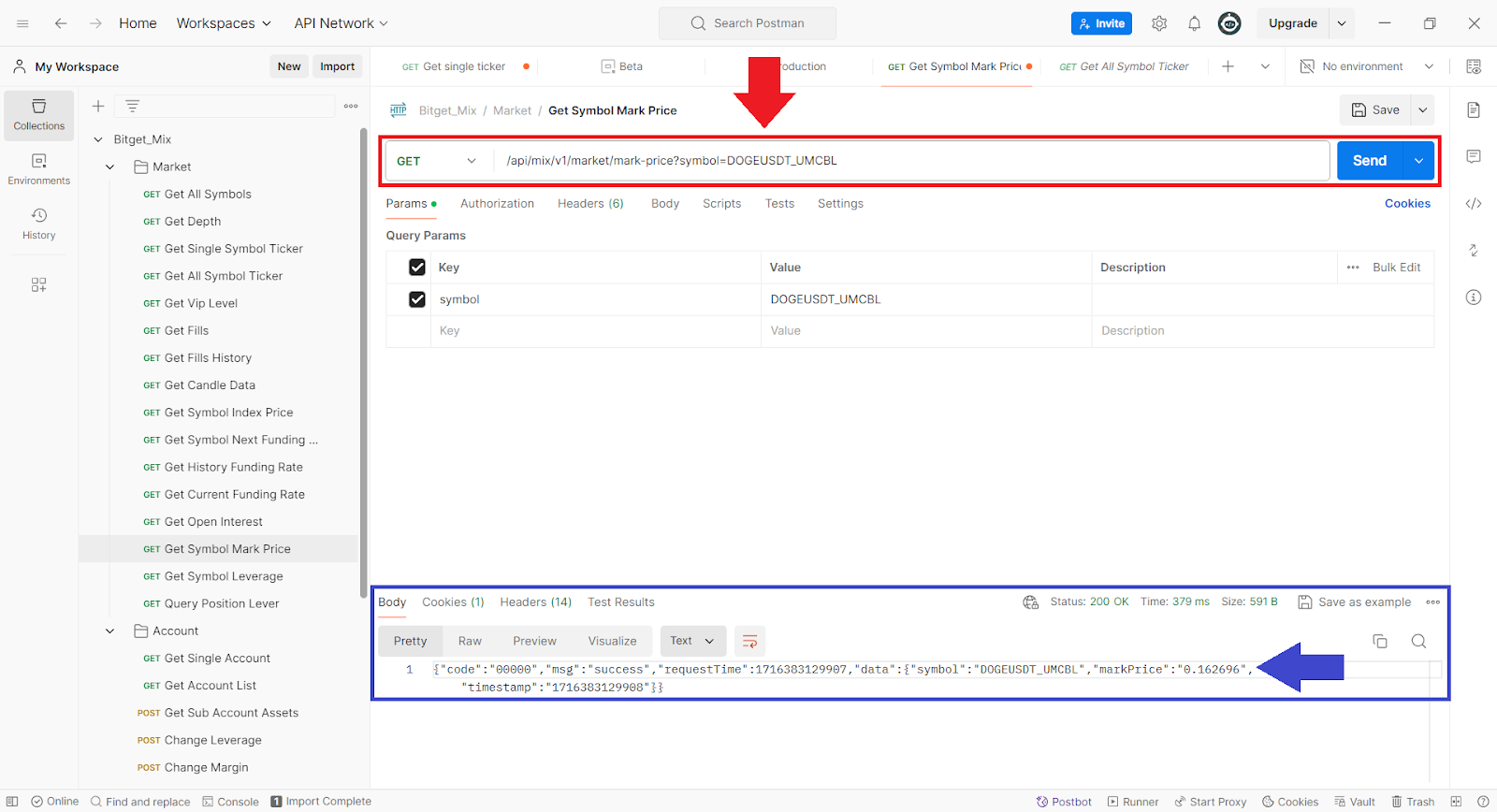Open collections options three-dot menu
This screenshot has height=812, width=1497.
[x=351, y=106]
